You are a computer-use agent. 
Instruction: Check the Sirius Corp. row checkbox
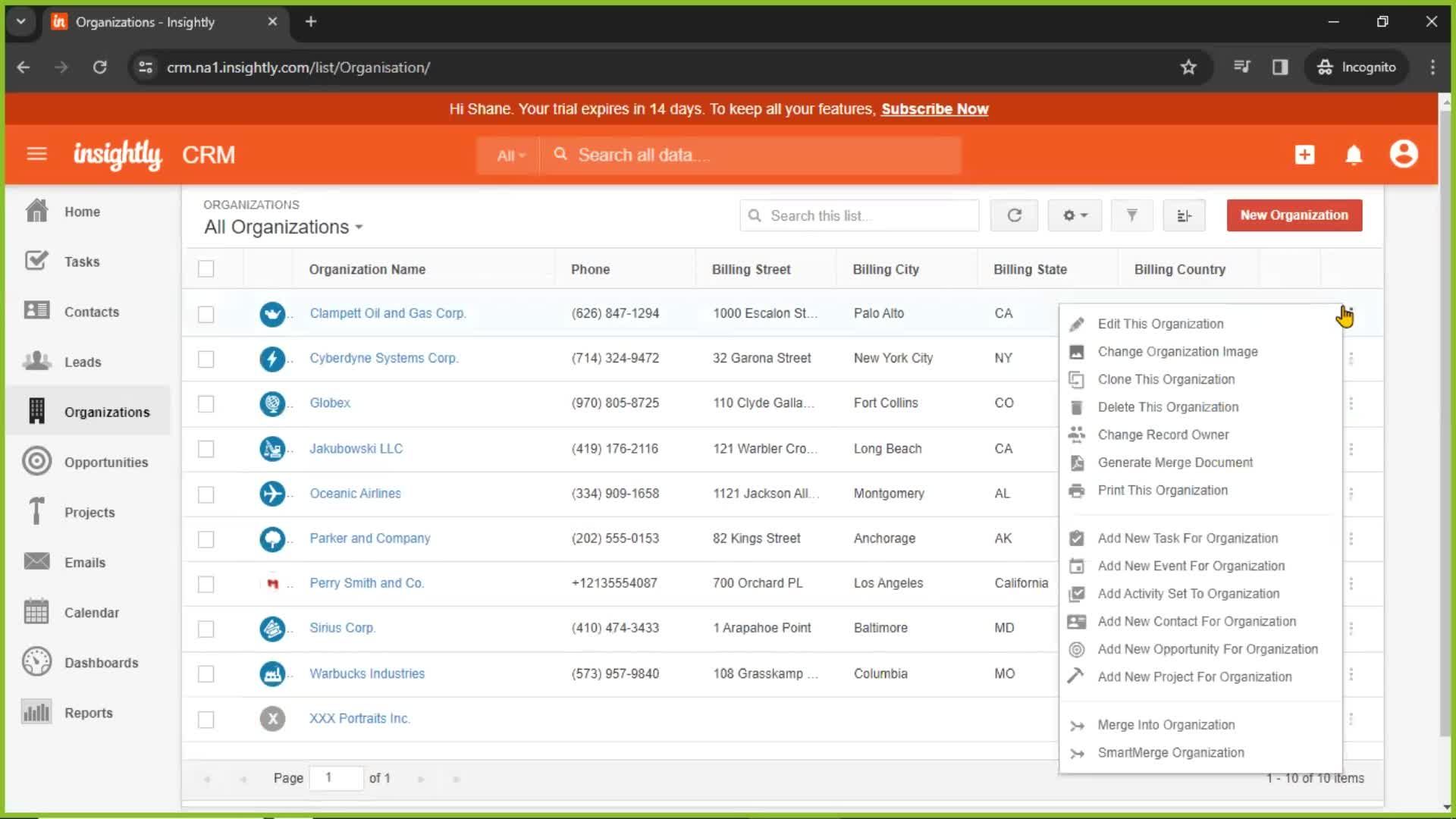(x=206, y=629)
